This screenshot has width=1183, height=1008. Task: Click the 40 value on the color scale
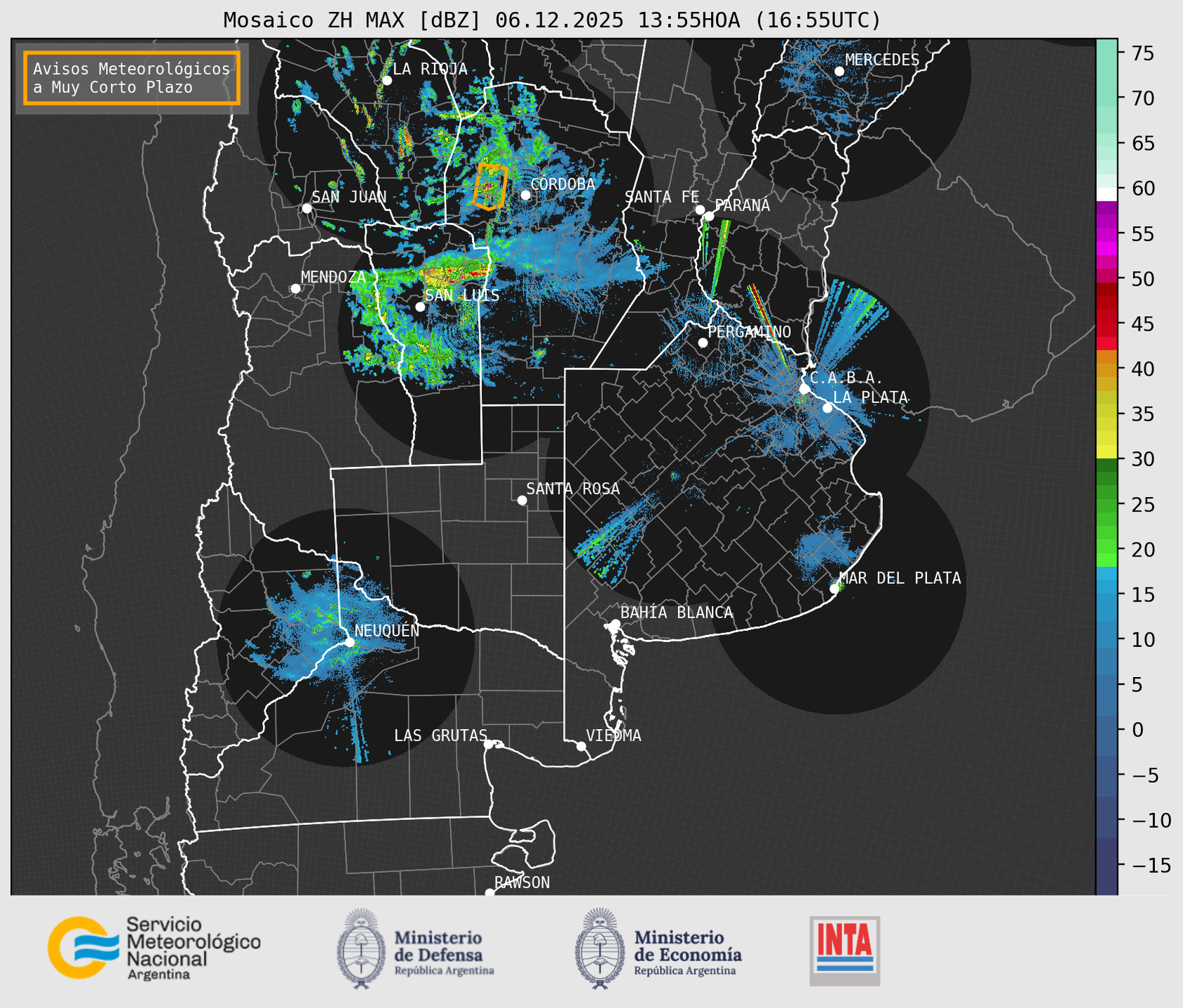(x=1144, y=369)
